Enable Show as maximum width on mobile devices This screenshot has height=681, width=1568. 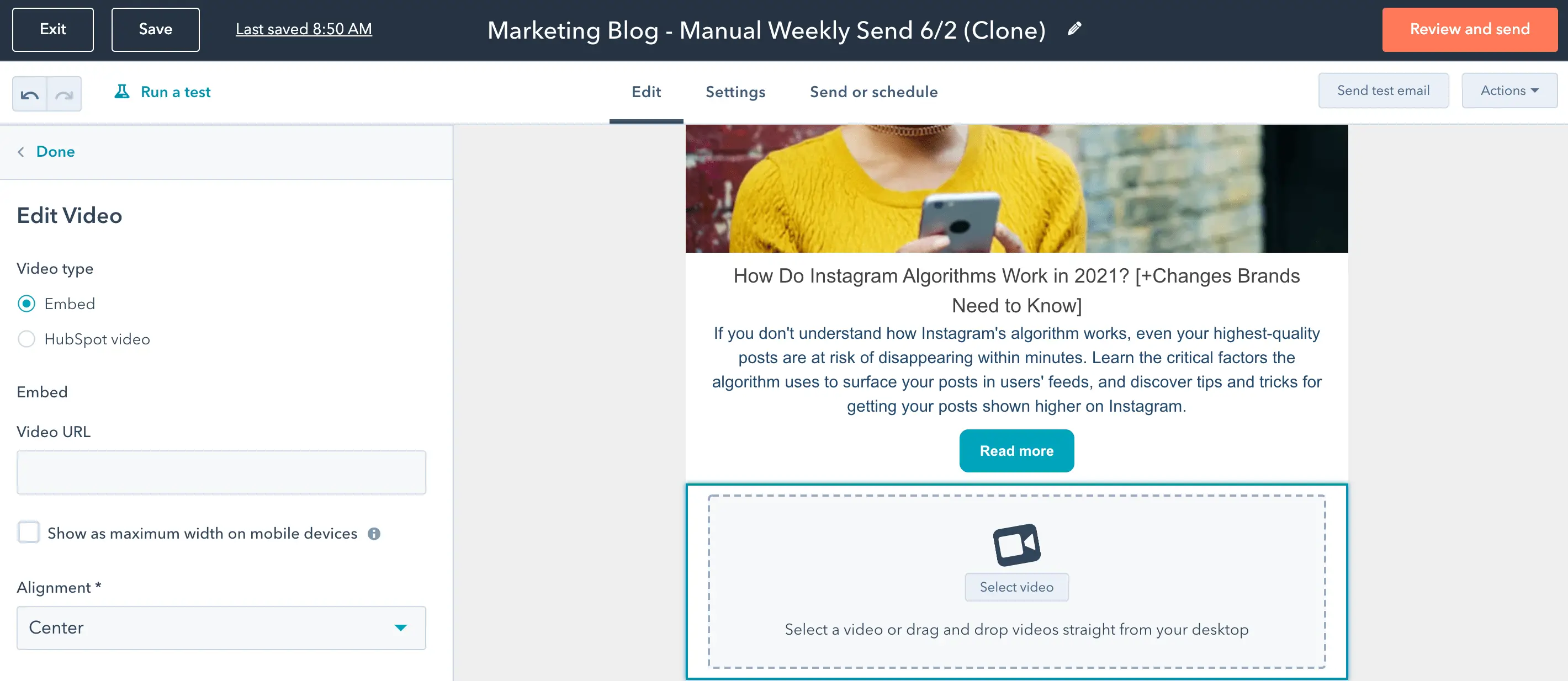(29, 533)
